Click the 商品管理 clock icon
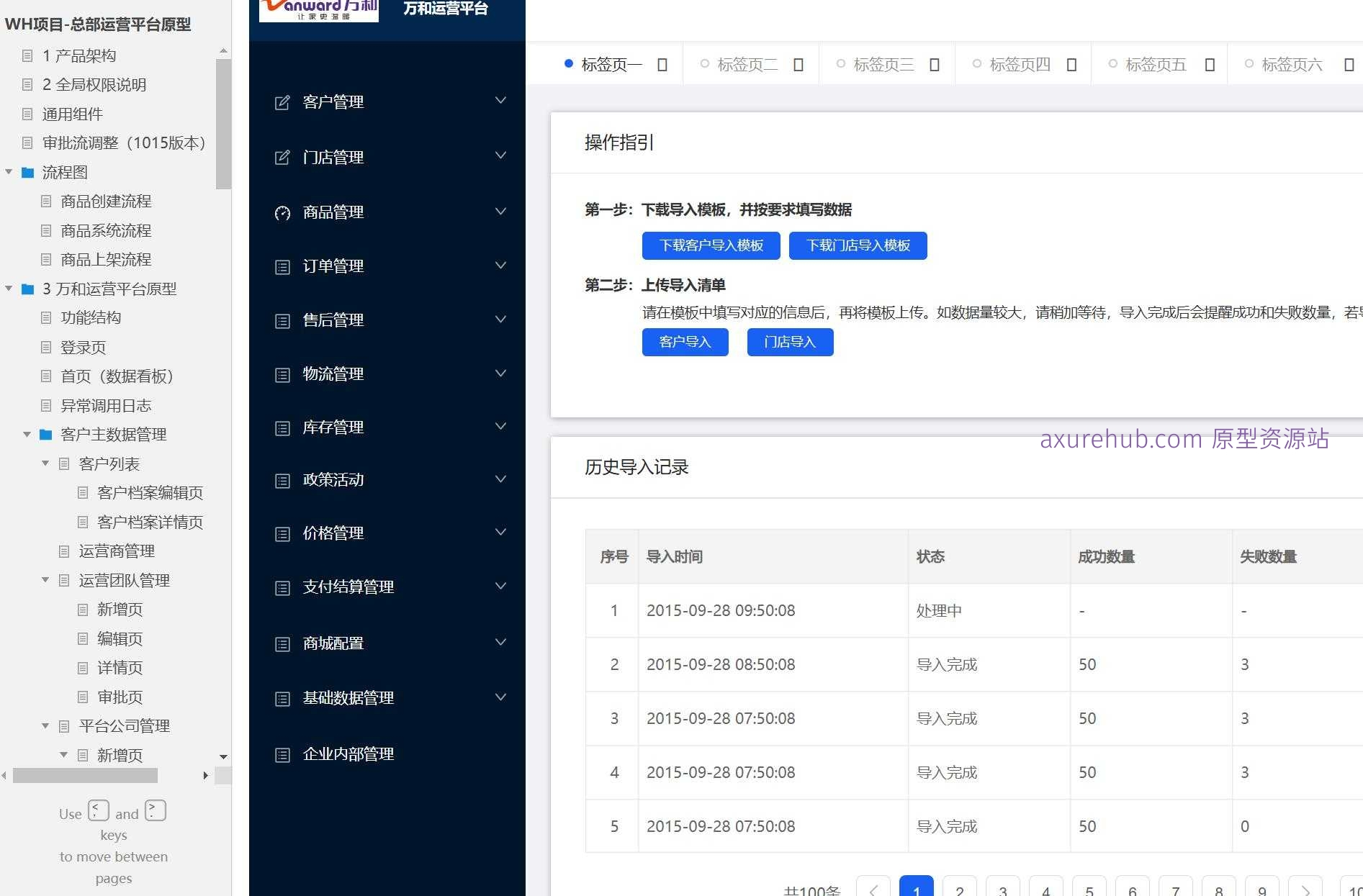The image size is (1363, 896). click(282, 212)
